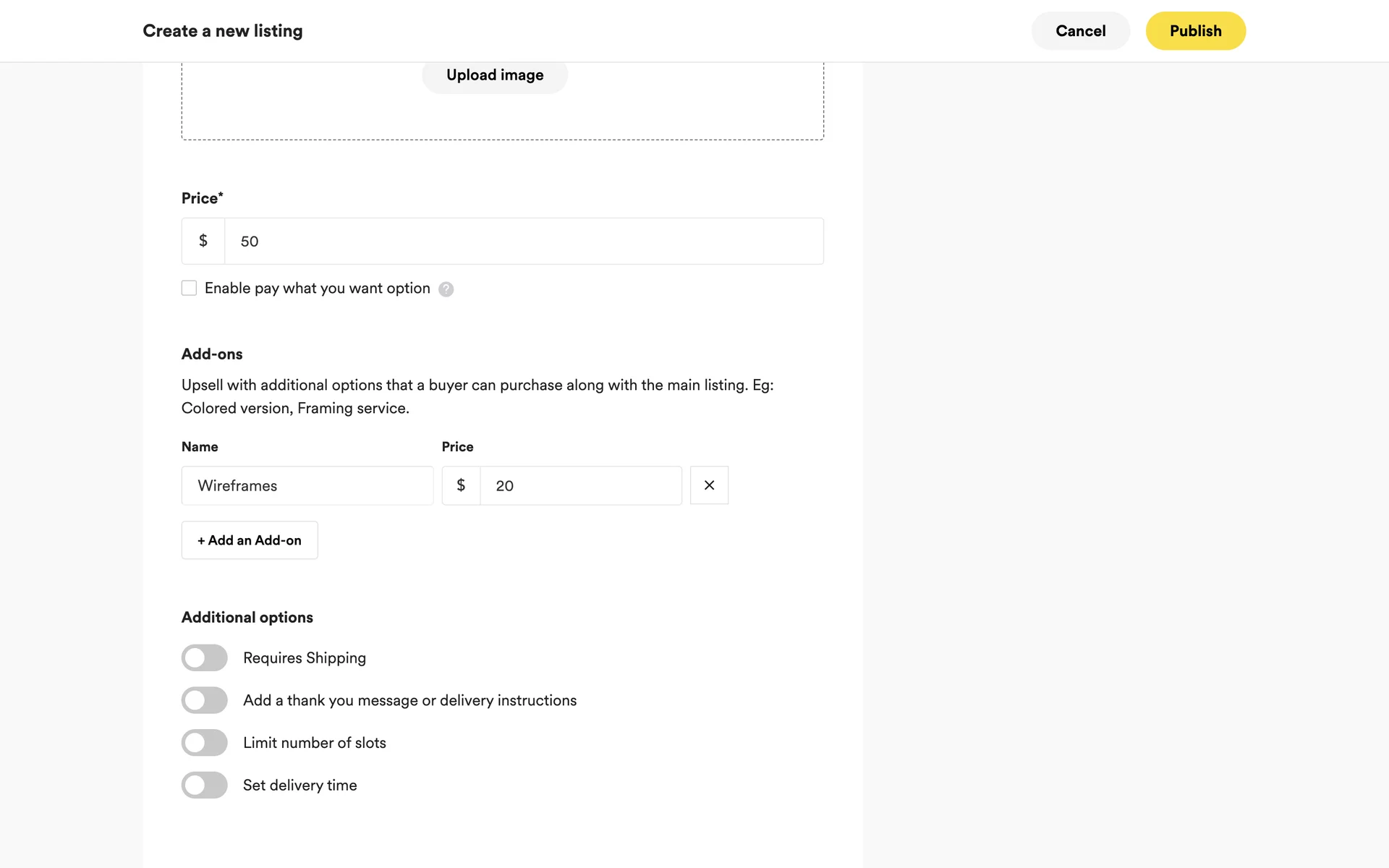Remove the Wireframes add-on with the X icon
Viewport: 1389px width, 868px height.
(709, 485)
